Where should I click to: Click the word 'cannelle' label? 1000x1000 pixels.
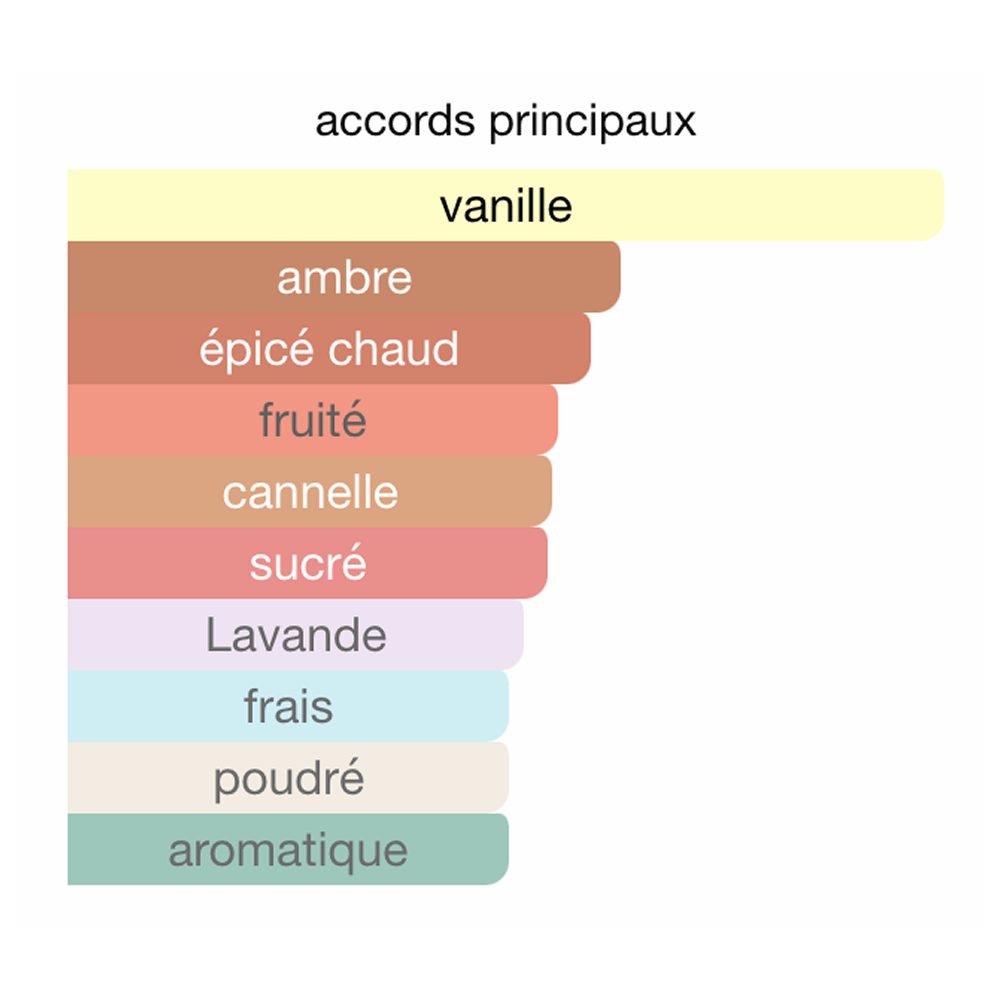click(x=310, y=492)
